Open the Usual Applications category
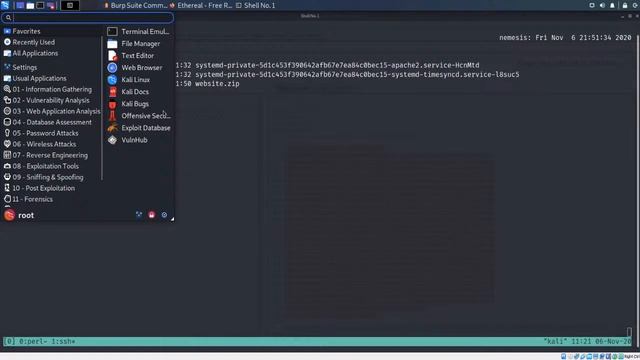Viewport: 640px width, 360px height. coord(51,78)
